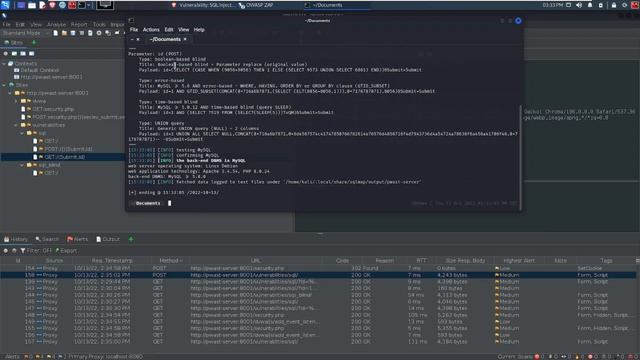Viewport: 640px width, 360px height.
Task: Click ZAP Session Properties toolbar icon
Action: tap(90, 33)
